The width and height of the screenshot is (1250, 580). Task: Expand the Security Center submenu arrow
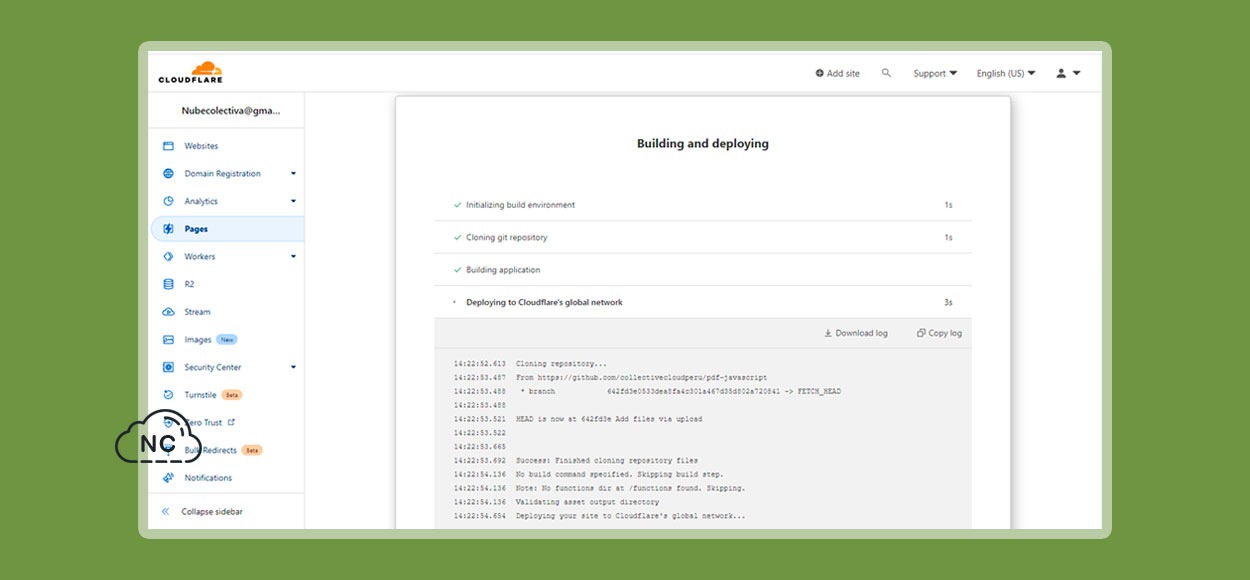pos(293,367)
